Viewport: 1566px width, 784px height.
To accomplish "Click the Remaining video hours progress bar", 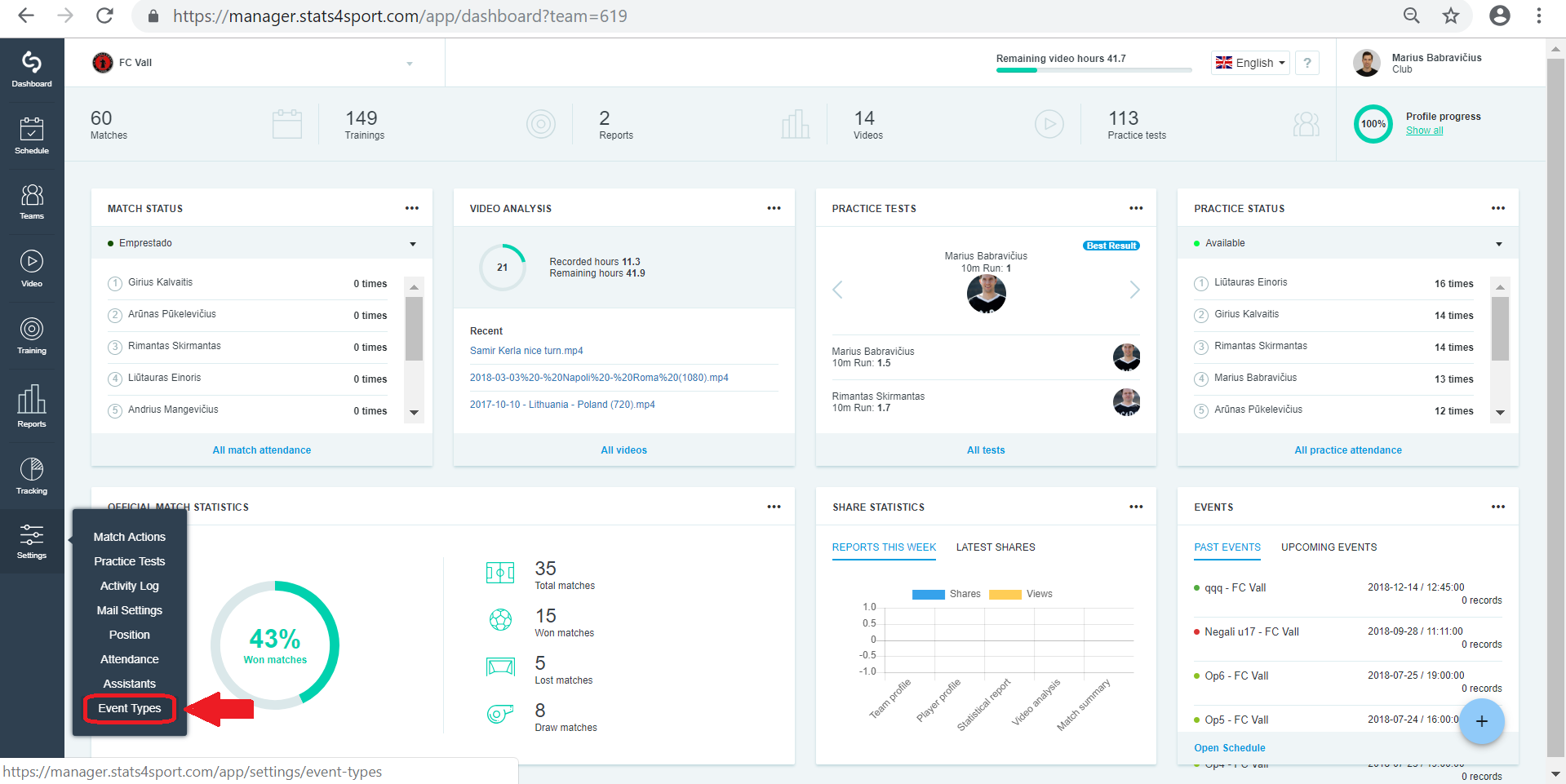I will click(x=1094, y=70).
